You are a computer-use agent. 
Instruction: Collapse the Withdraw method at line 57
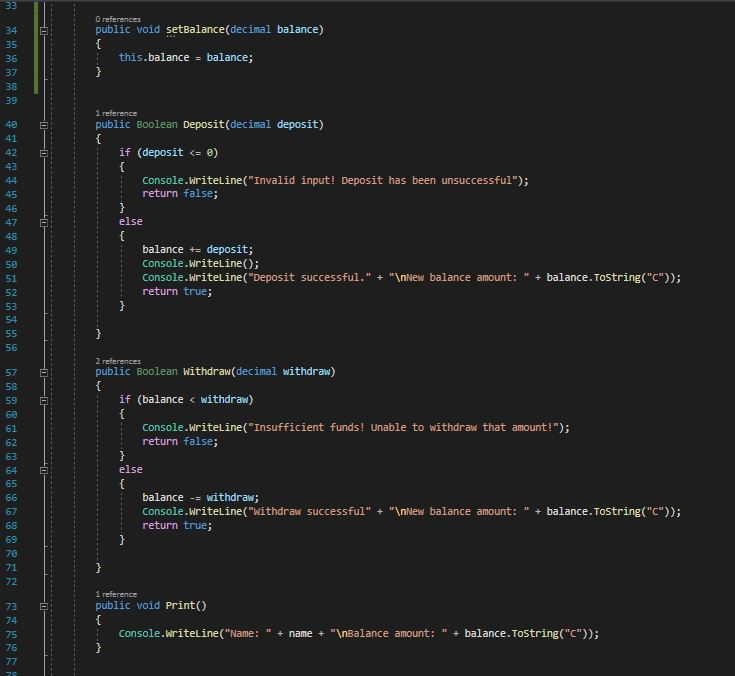click(44, 373)
